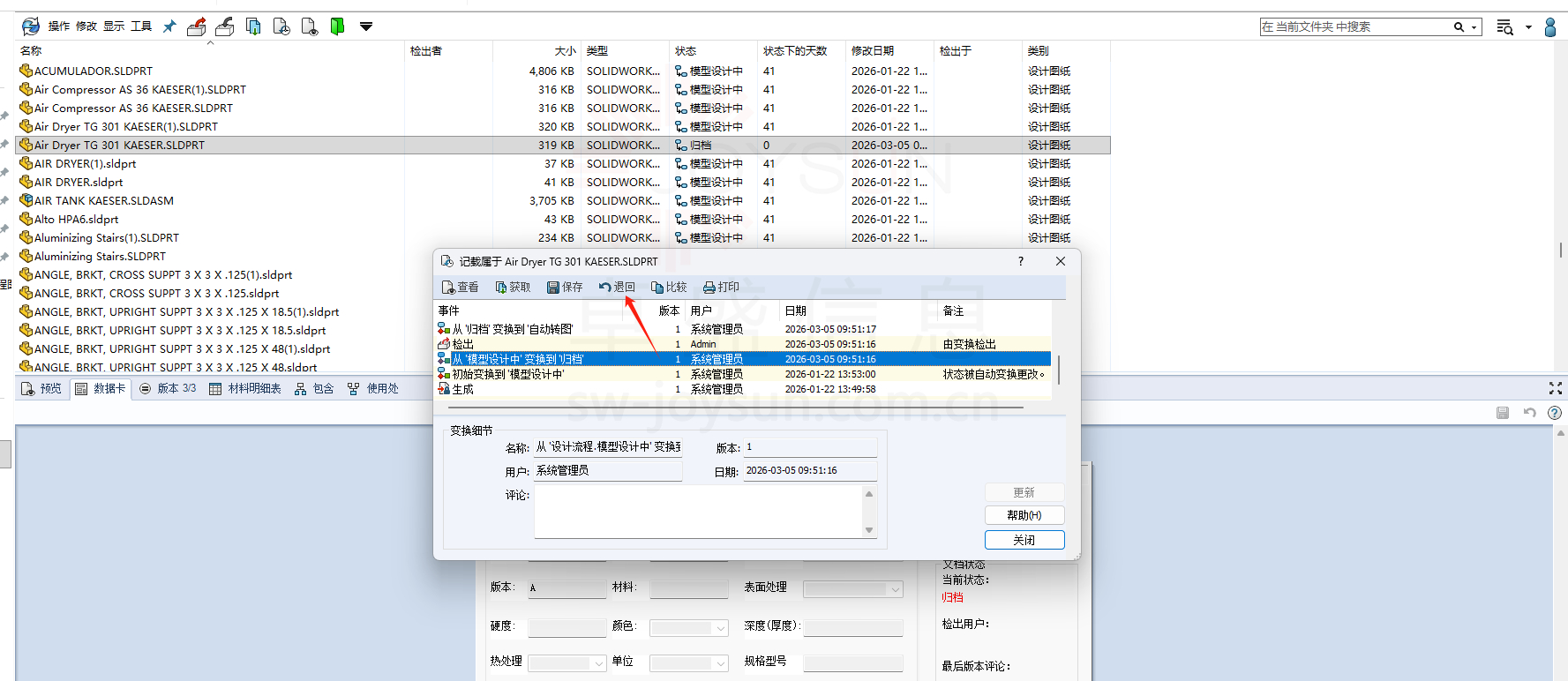Switch to the 材料明细表 tab
1568x681 pixels.
pyautogui.click(x=245, y=388)
